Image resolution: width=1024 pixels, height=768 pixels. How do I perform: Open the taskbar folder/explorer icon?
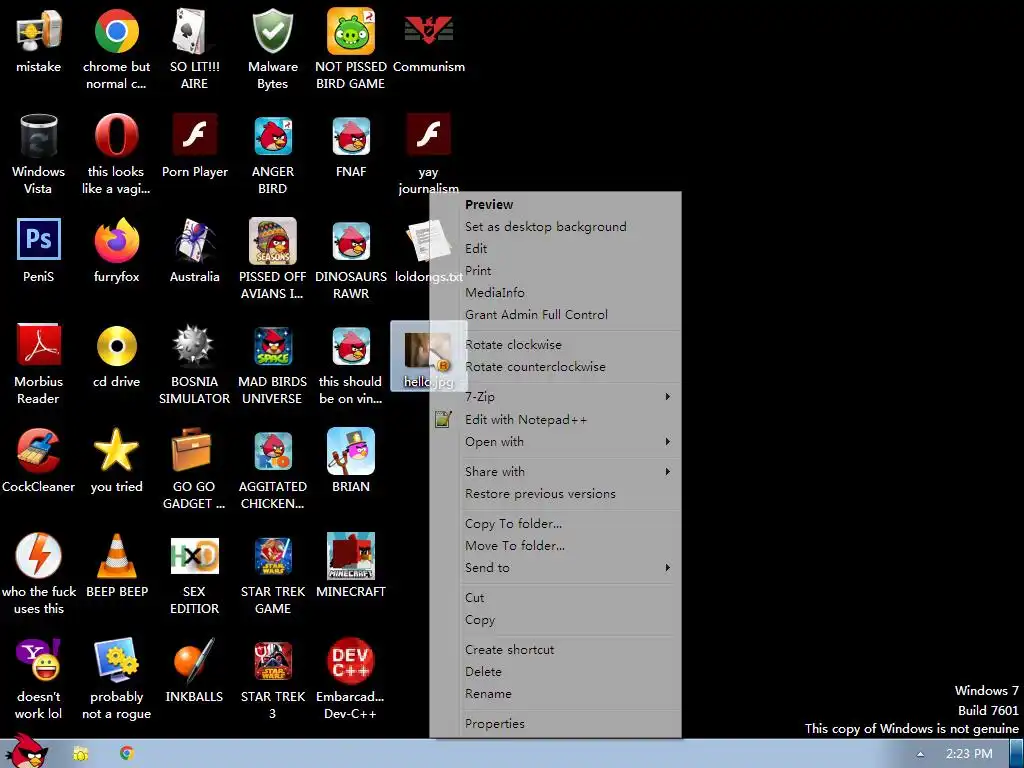[x=81, y=754]
